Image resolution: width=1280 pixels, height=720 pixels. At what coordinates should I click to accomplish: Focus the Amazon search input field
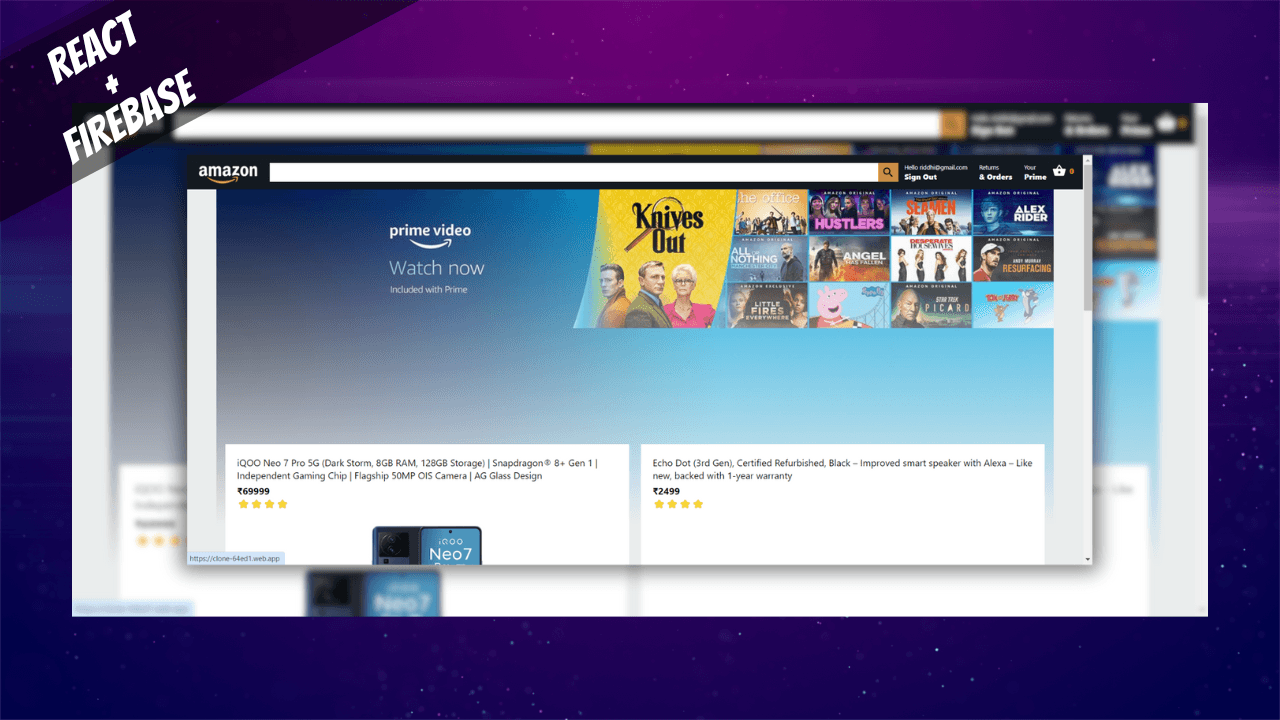tap(574, 172)
